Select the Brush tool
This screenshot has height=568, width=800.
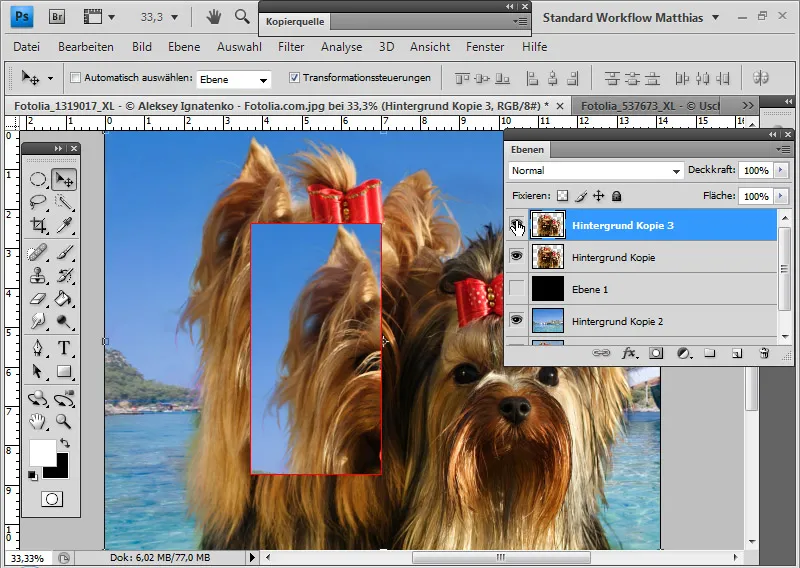pos(64,253)
